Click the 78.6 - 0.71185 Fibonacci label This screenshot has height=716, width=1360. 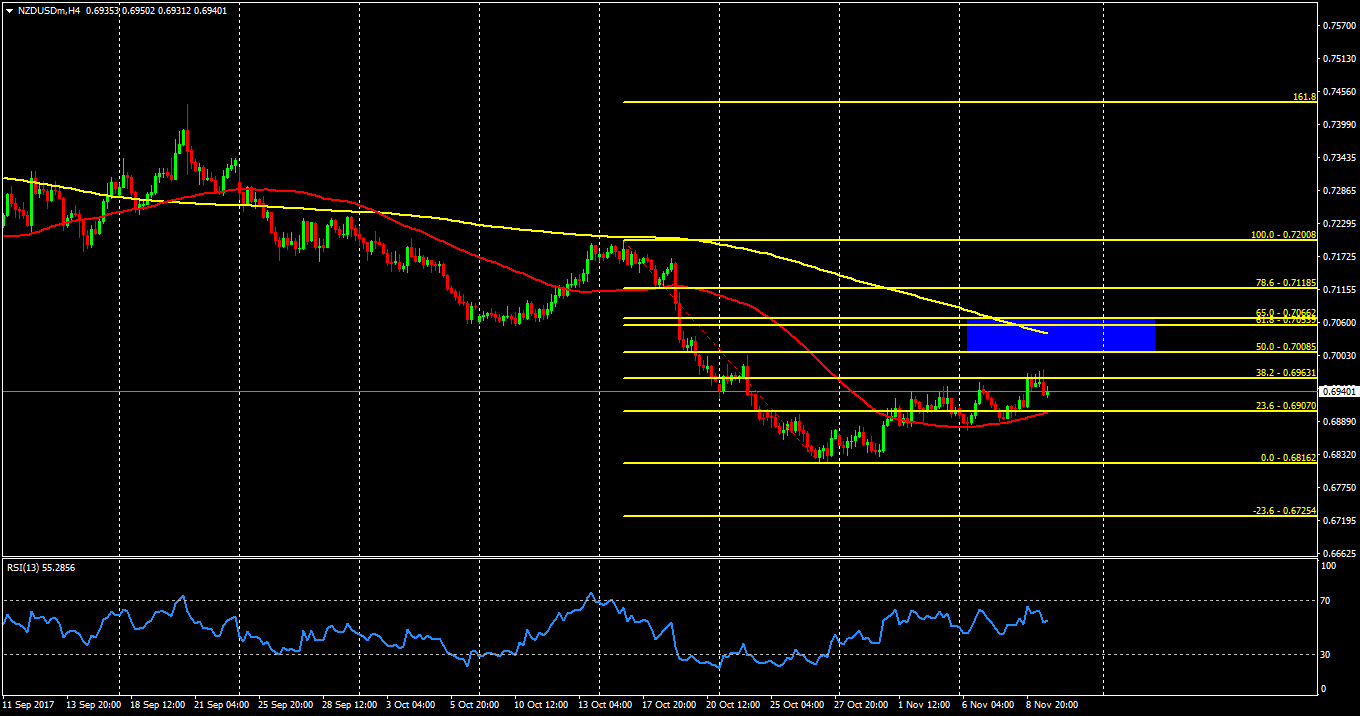pos(1285,282)
